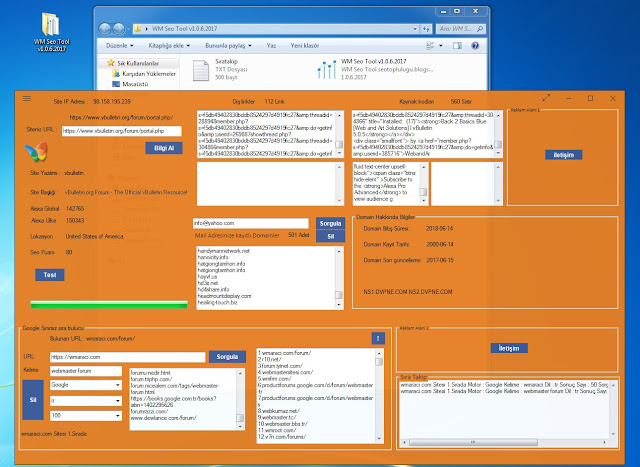Click the Bilgi Al button
The width and height of the screenshot is (640, 467).
164,148
